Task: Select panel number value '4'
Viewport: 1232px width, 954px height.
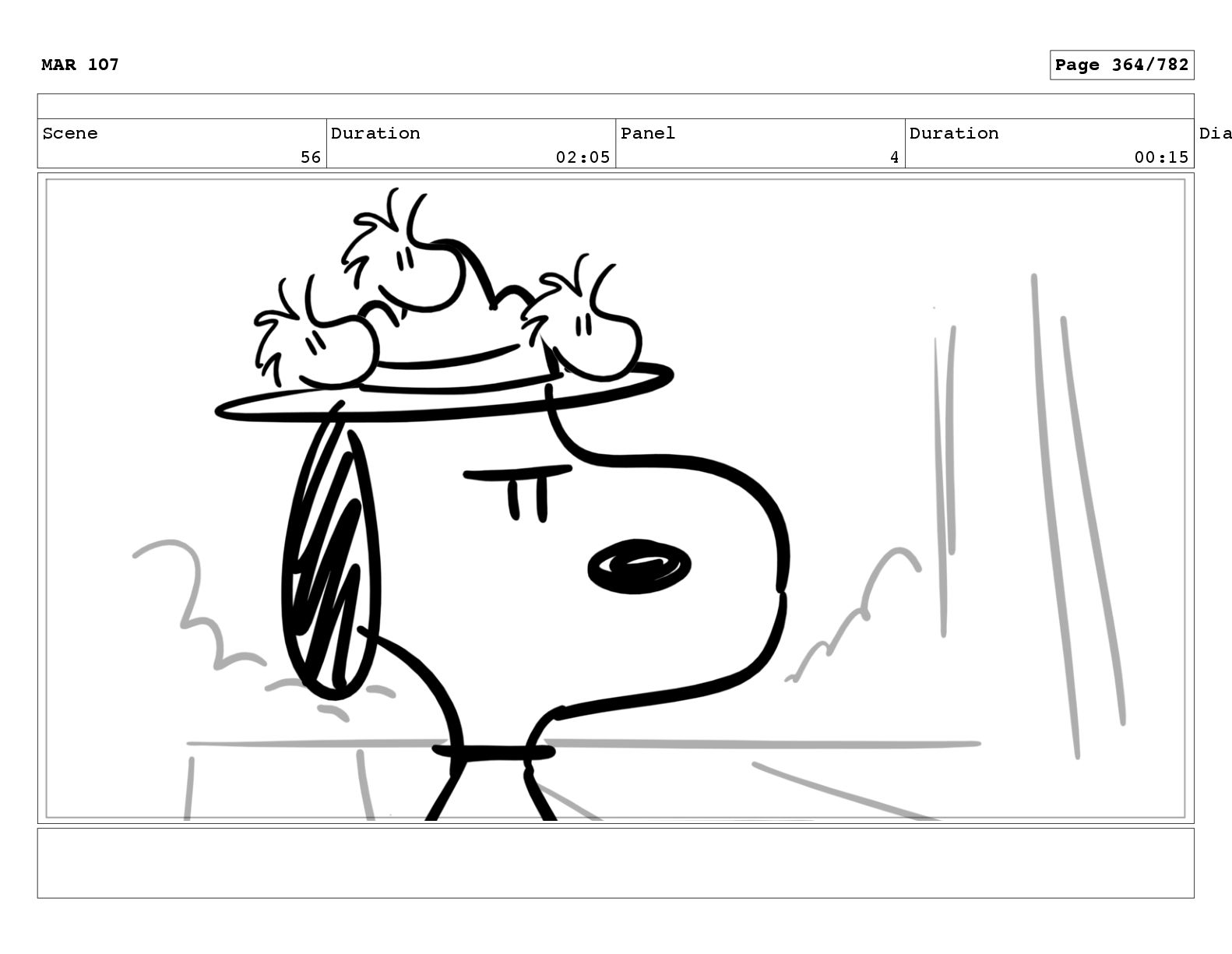Action: 895,157
